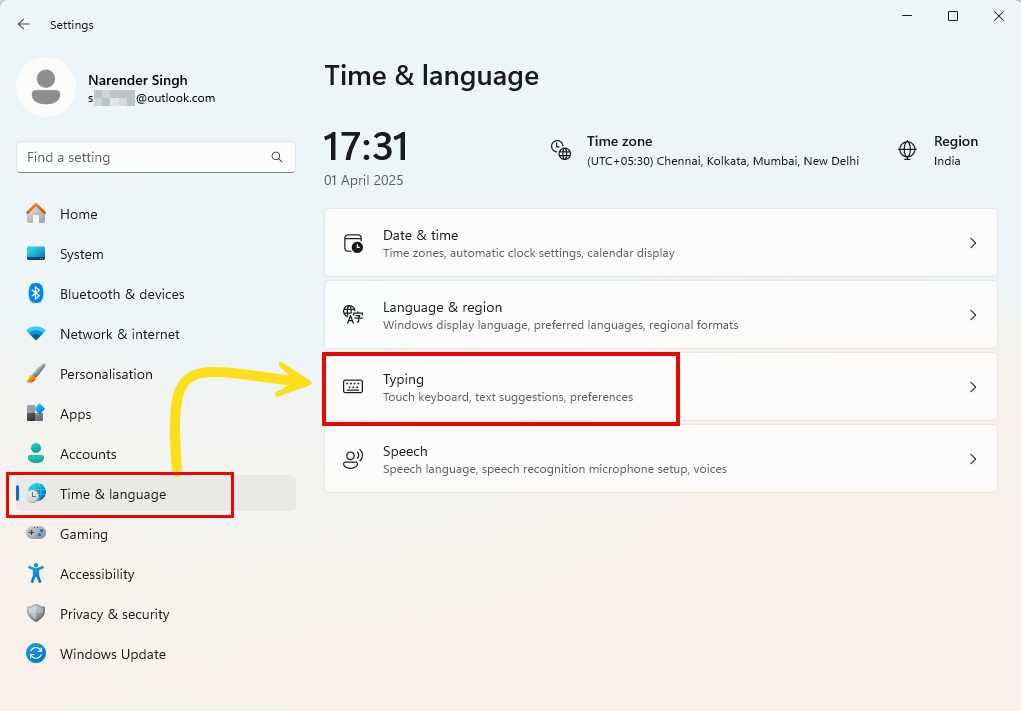1021x711 pixels.
Task: Go to Privacy & security
Action: pyautogui.click(x=156, y=614)
